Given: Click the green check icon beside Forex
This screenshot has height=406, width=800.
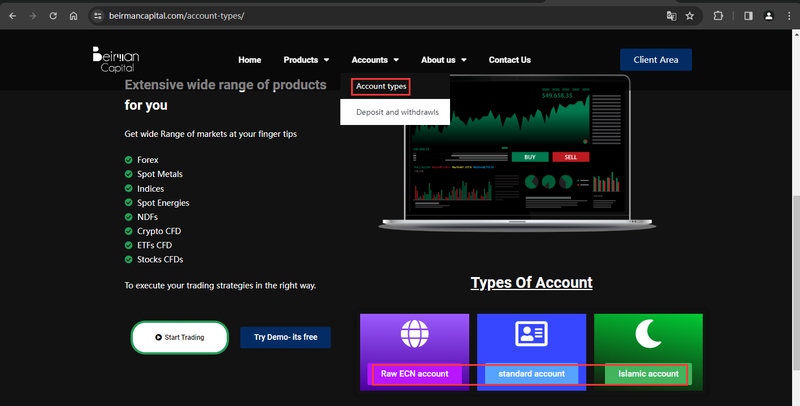Looking at the screenshot, I should click(x=129, y=160).
